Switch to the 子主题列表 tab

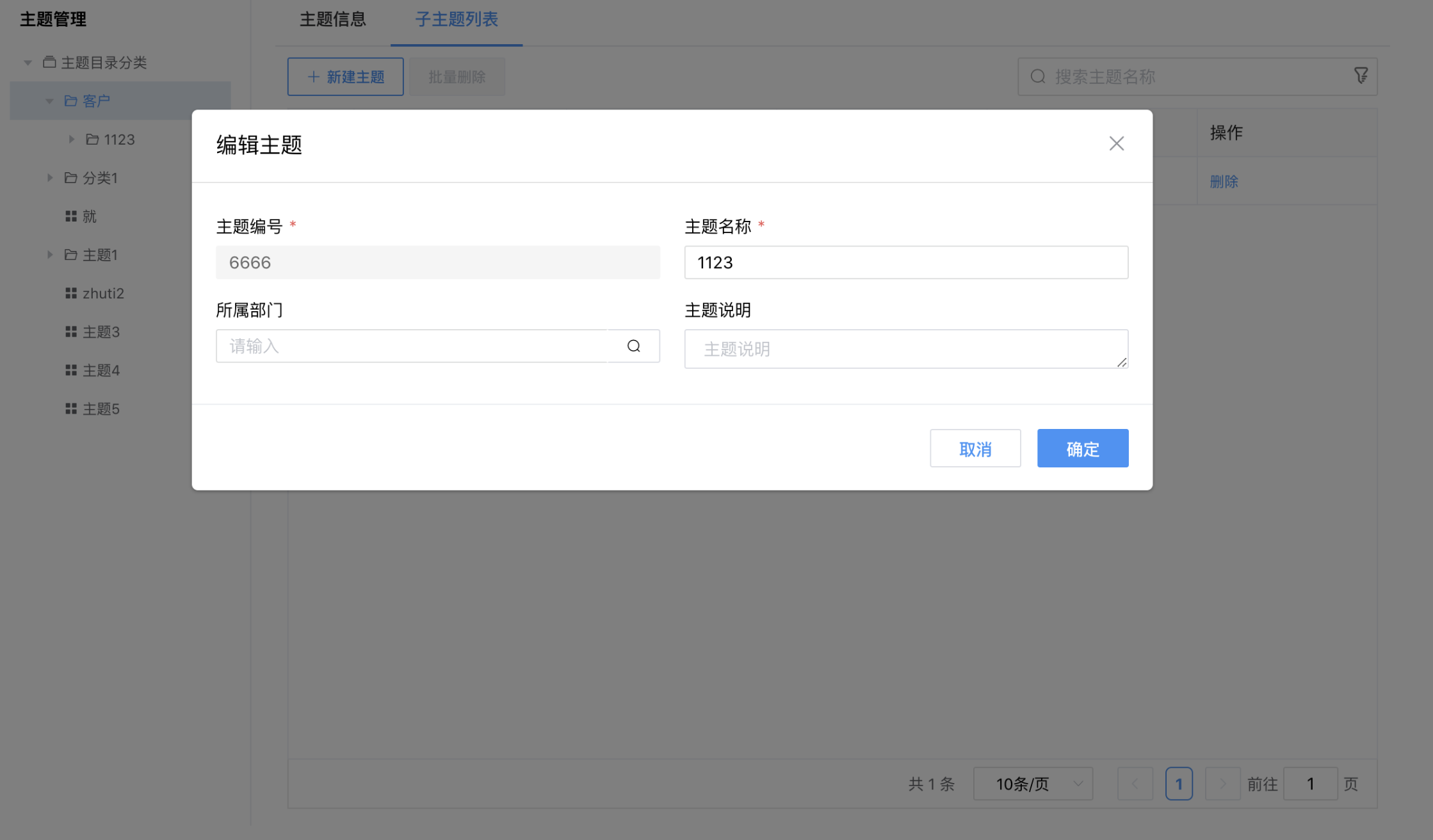tap(455, 20)
